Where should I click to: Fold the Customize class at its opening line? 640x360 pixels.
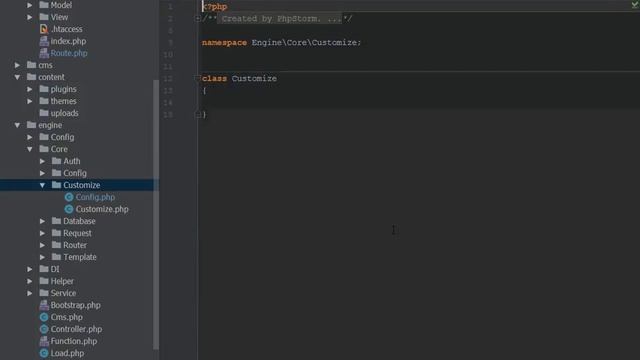point(198,78)
